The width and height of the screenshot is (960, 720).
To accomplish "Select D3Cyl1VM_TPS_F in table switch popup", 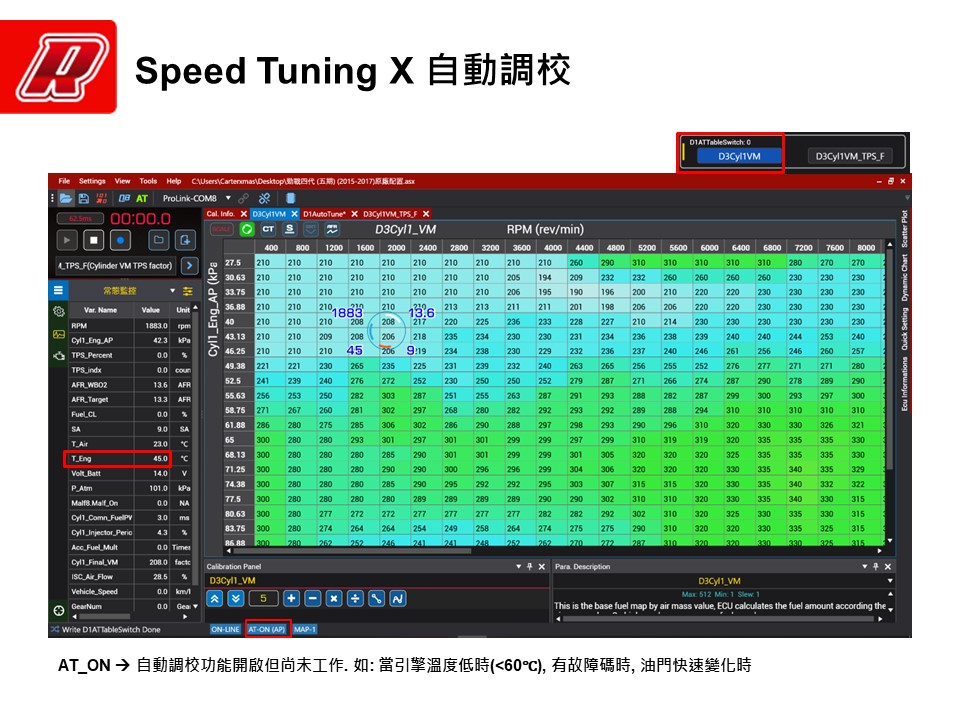I will point(849,156).
